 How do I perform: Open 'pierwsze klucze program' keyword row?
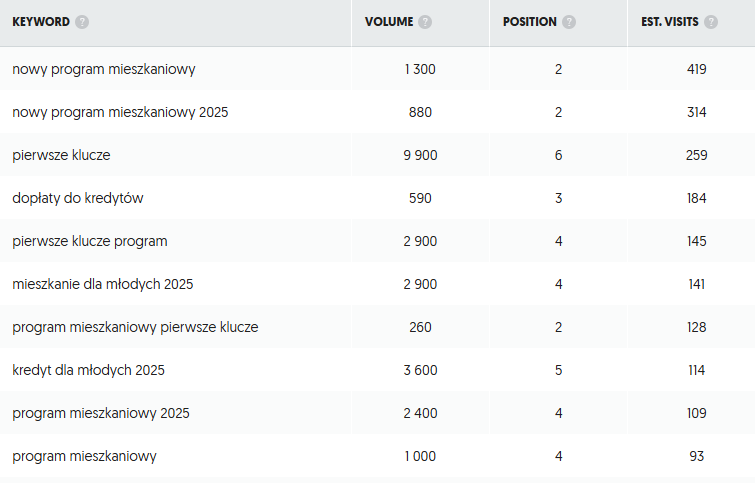pos(90,241)
